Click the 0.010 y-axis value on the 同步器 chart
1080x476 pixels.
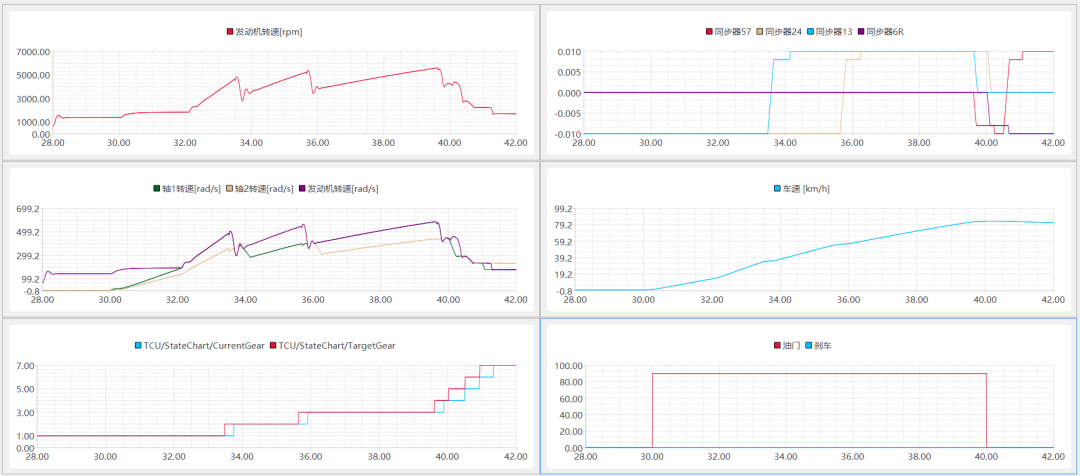click(570, 52)
